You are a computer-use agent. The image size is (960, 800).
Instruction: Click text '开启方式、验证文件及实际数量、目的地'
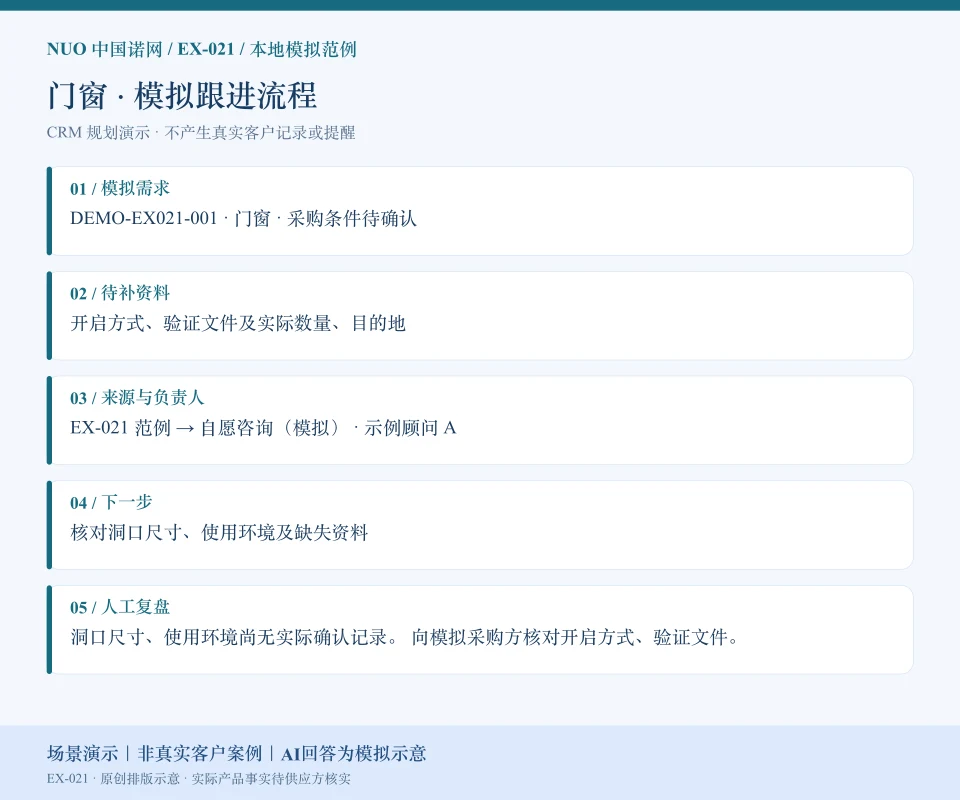click(x=238, y=323)
